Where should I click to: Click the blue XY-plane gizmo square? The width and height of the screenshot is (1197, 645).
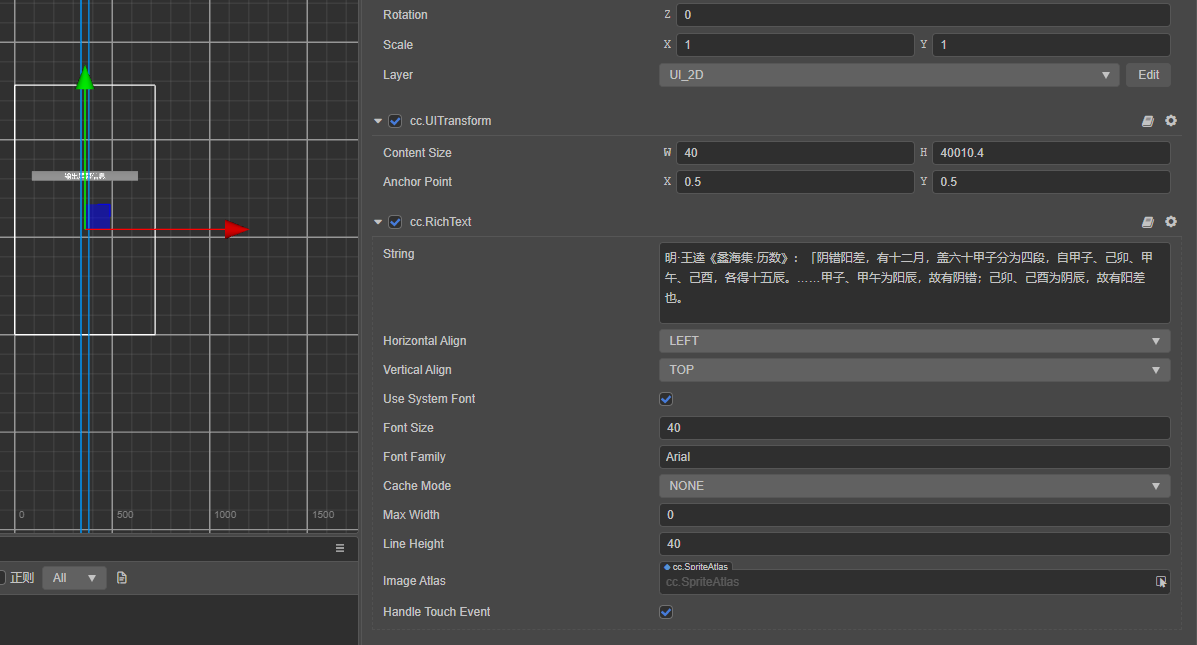(98, 216)
